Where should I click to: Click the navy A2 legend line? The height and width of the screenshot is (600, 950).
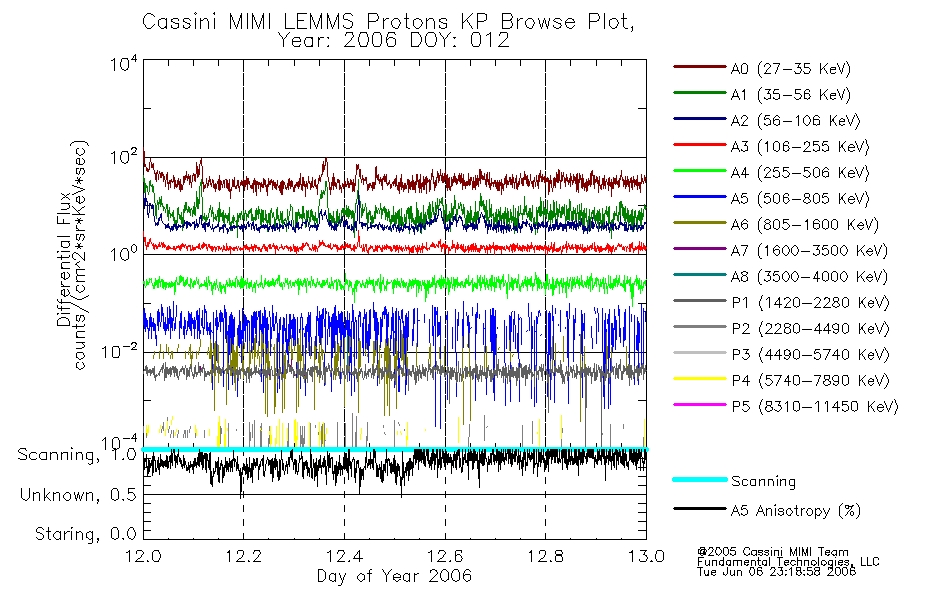pyautogui.click(x=699, y=119)
